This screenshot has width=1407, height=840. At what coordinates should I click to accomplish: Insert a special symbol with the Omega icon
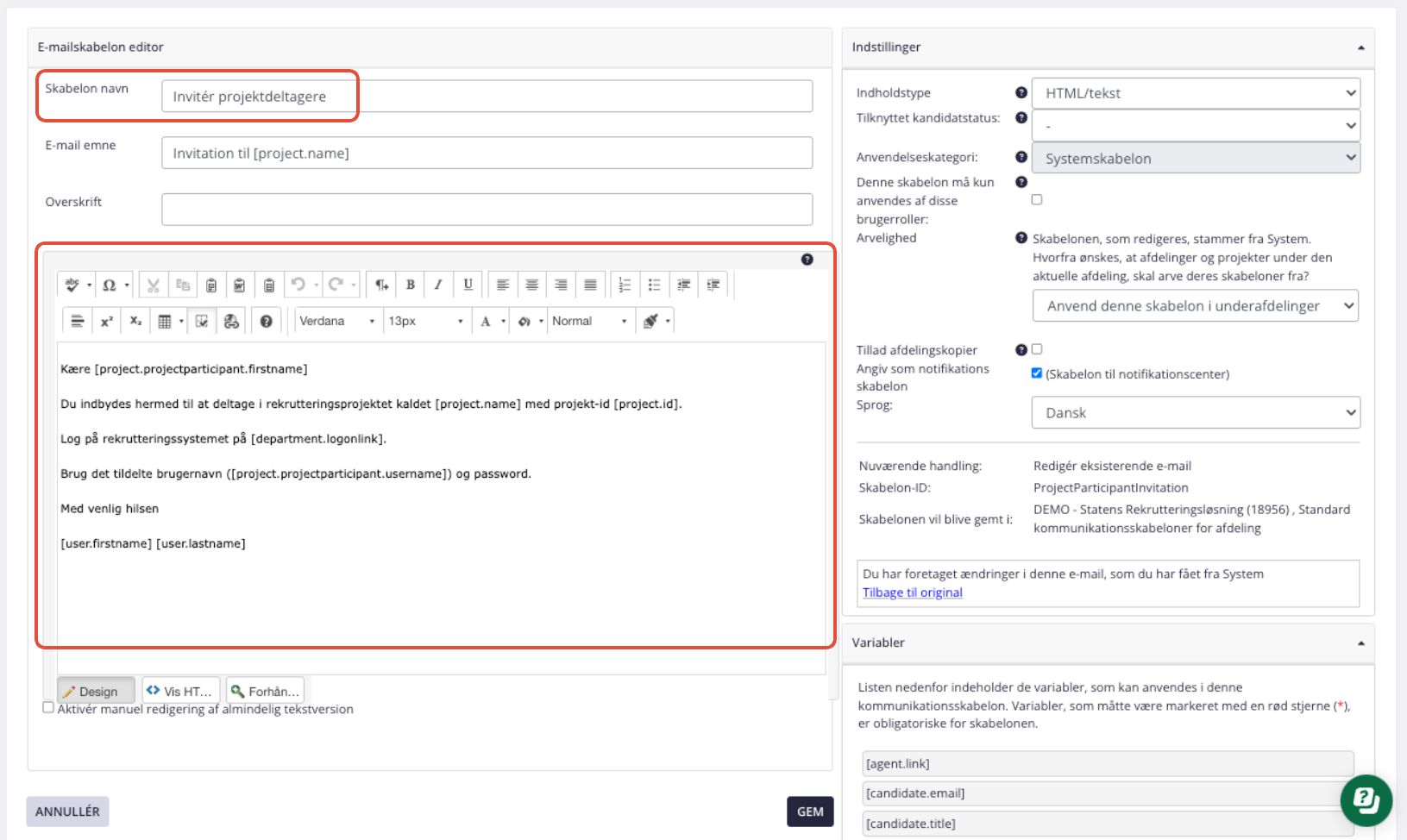(x=109, y=285)
